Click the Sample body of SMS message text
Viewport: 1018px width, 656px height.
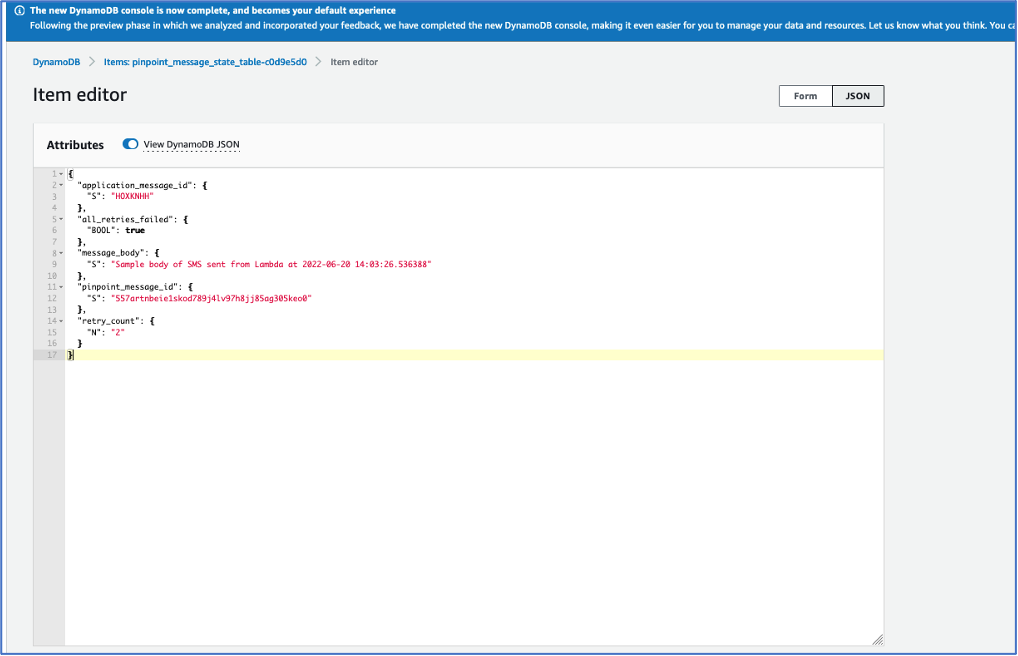pyautogui.click(x=271, y=264)
